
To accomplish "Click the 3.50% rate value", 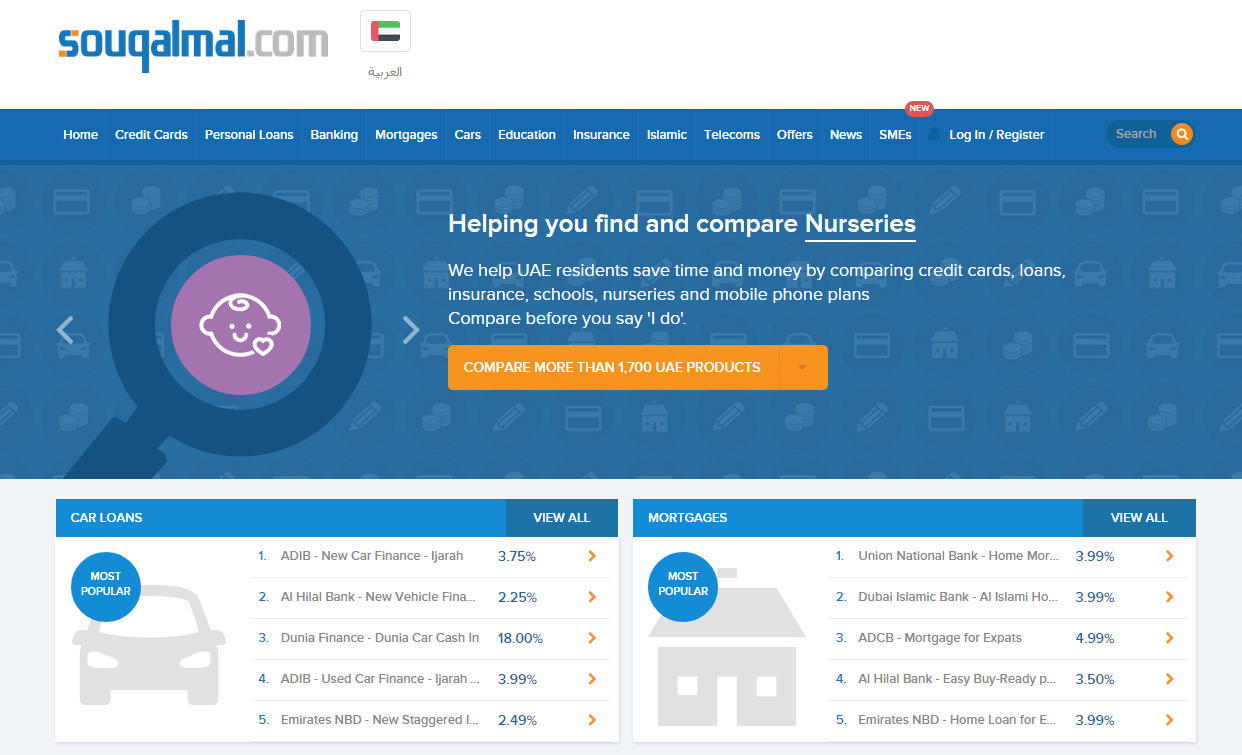I will pyautogui.click(x=1095, y=679).
